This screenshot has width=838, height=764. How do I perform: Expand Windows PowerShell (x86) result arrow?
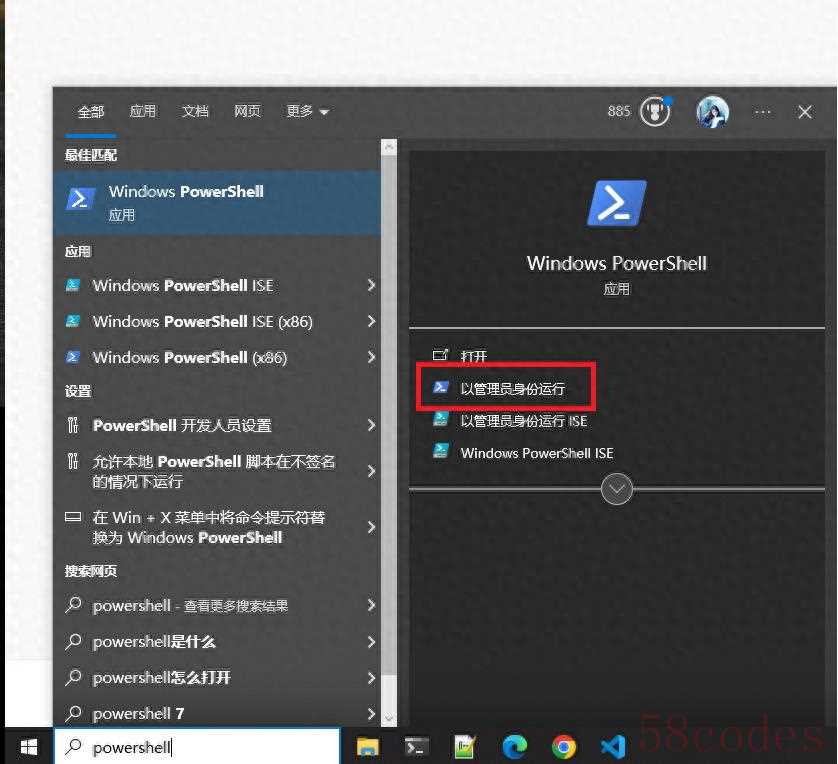pos(371,357)
